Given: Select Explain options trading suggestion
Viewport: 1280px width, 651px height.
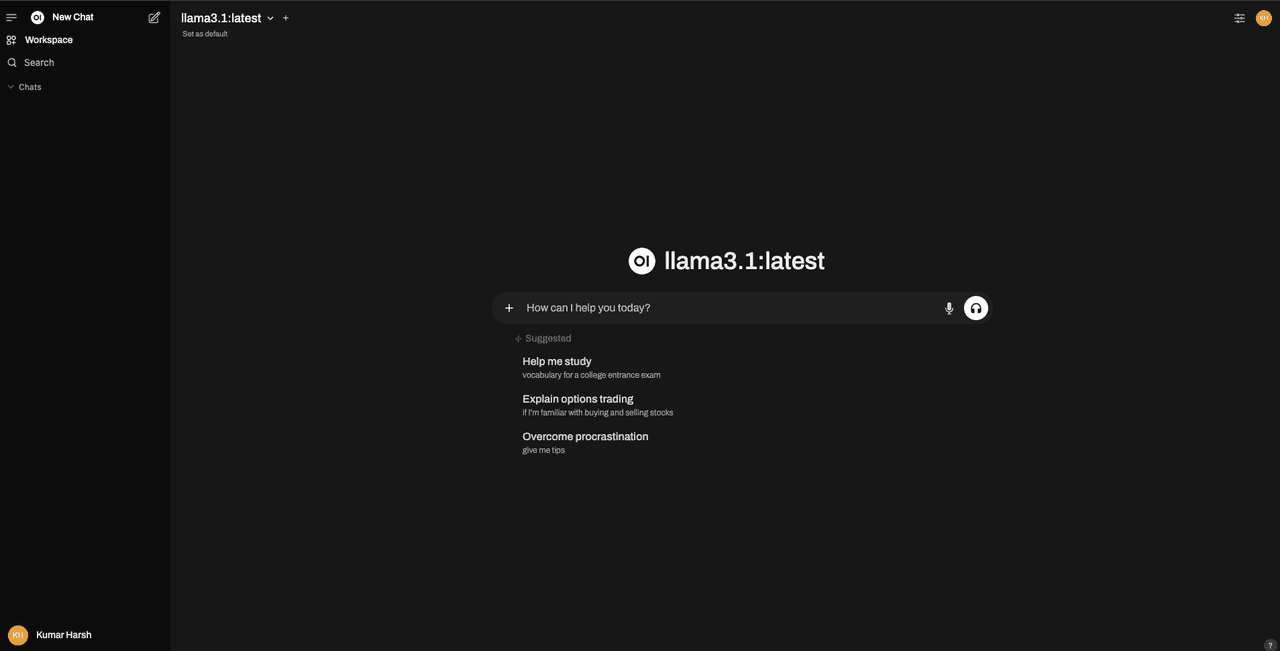Looking at the screenshot, I should pyautogui.click(x=598, y=405).
